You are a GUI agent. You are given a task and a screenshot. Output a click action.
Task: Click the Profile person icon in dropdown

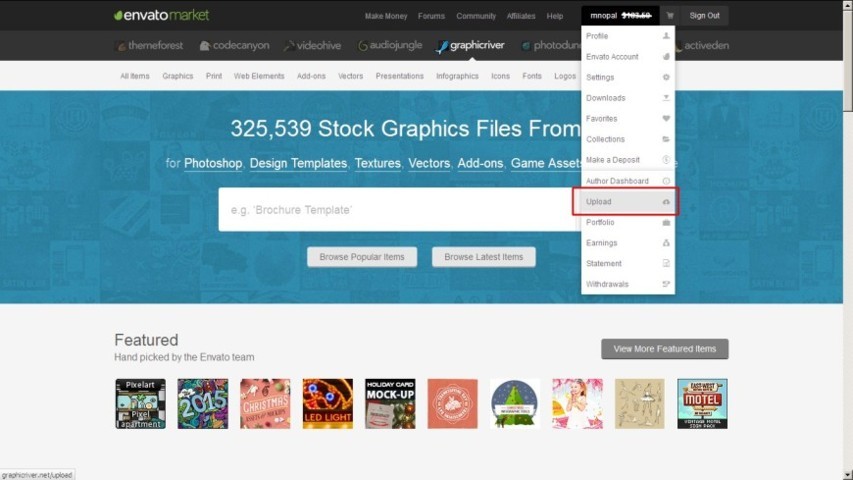666,36
